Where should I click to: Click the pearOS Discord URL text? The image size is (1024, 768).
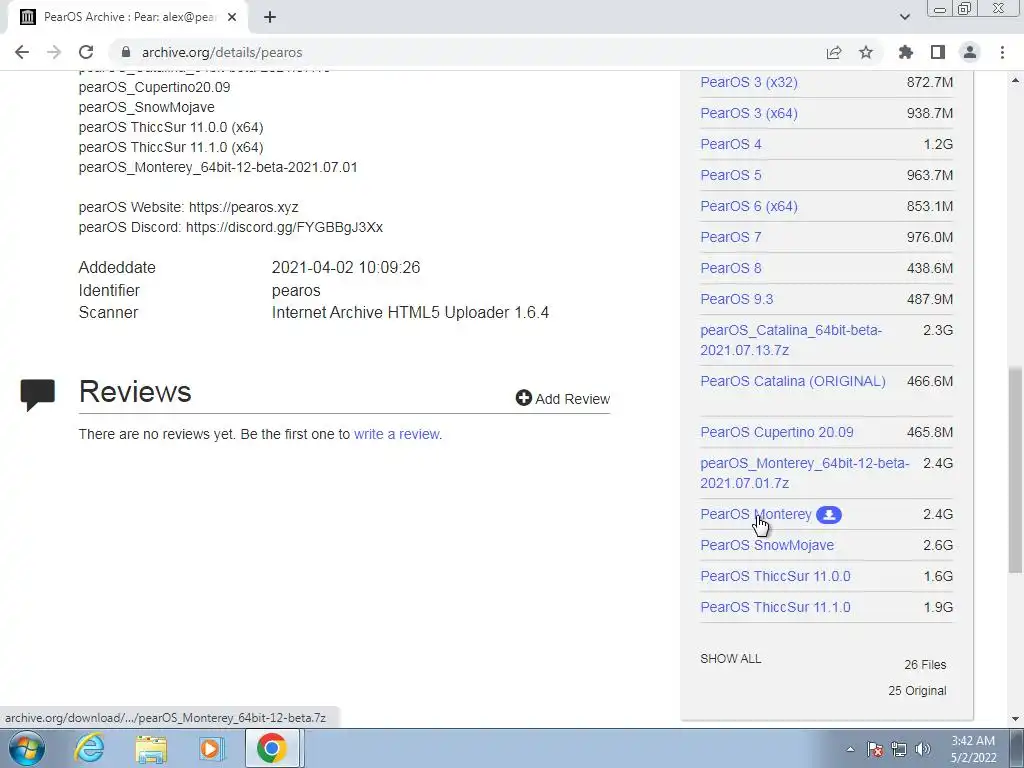[284, 227]
